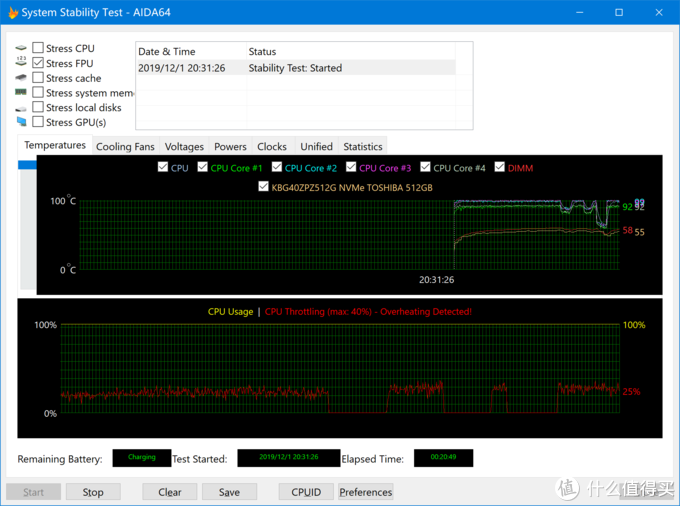The width and height of the screenshot is (680, 506).
Task: Toggle the CPU Core #1 graph checkbox
Action: click(x=203, y=168)
